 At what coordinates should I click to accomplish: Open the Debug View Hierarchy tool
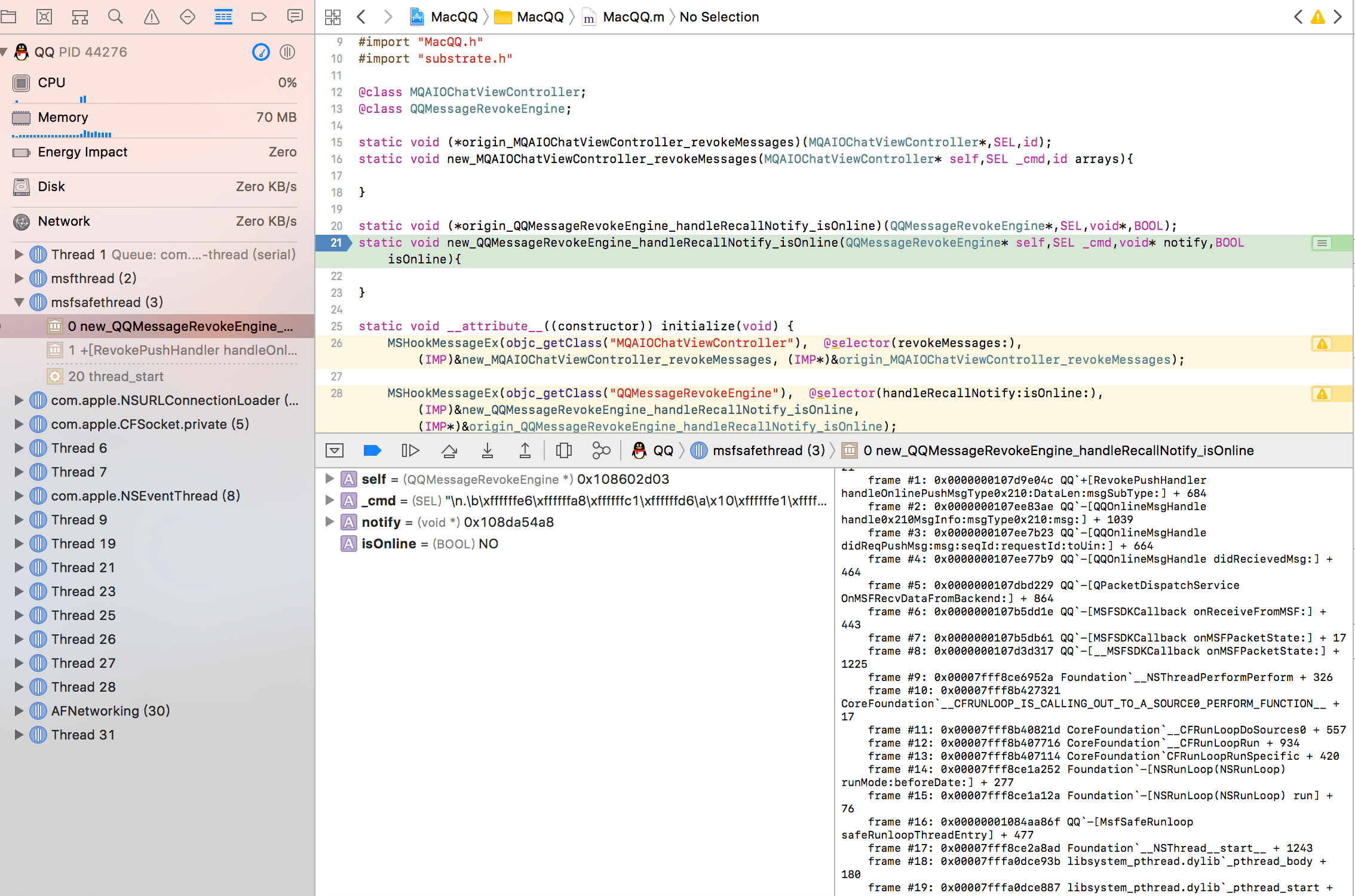(563, 450)
